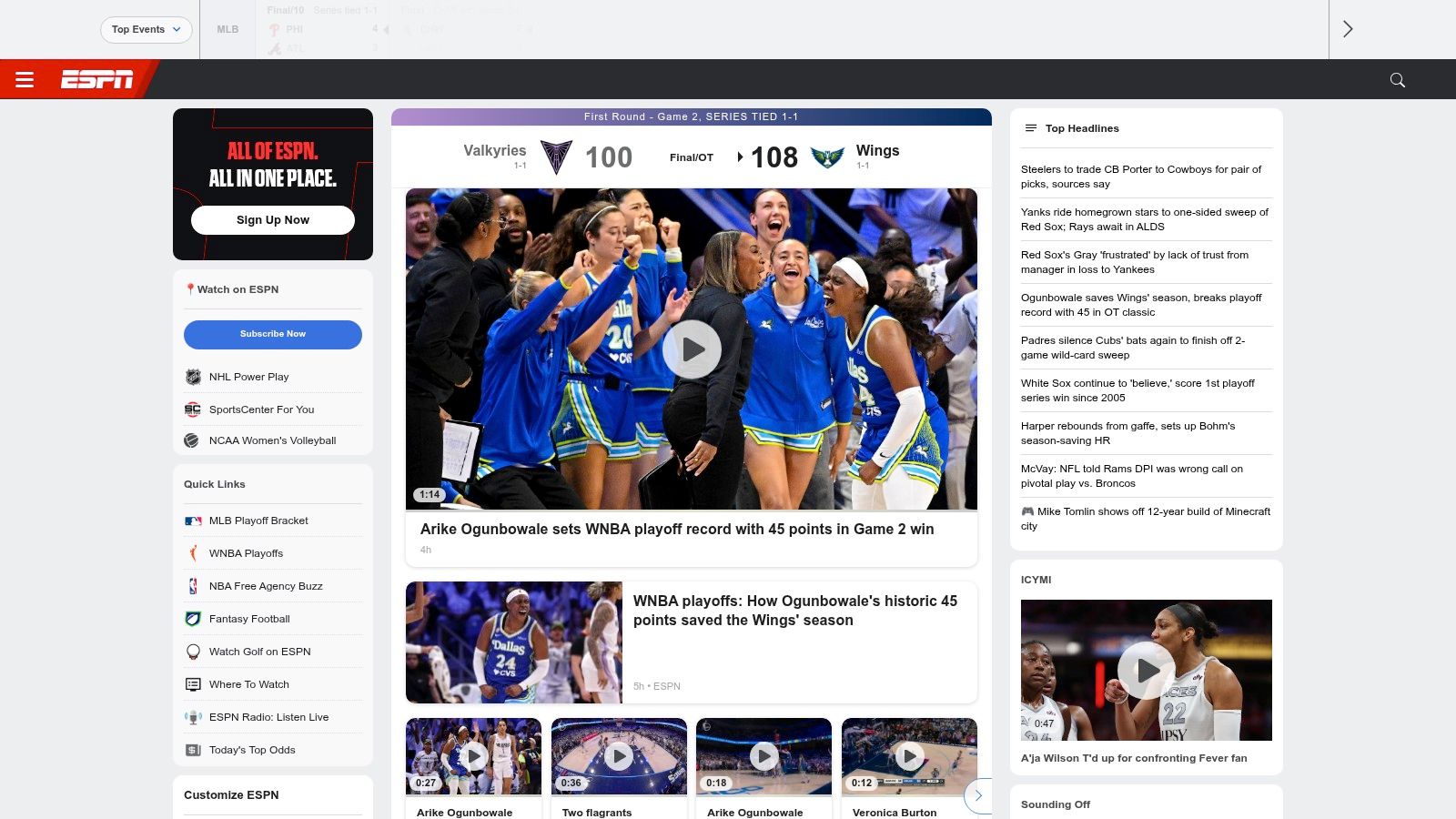Open Yanks one-sided sweep of Red Sox headline
Image resolution: width=1456 pixels, height=819 pixels.
[1144, 219]
